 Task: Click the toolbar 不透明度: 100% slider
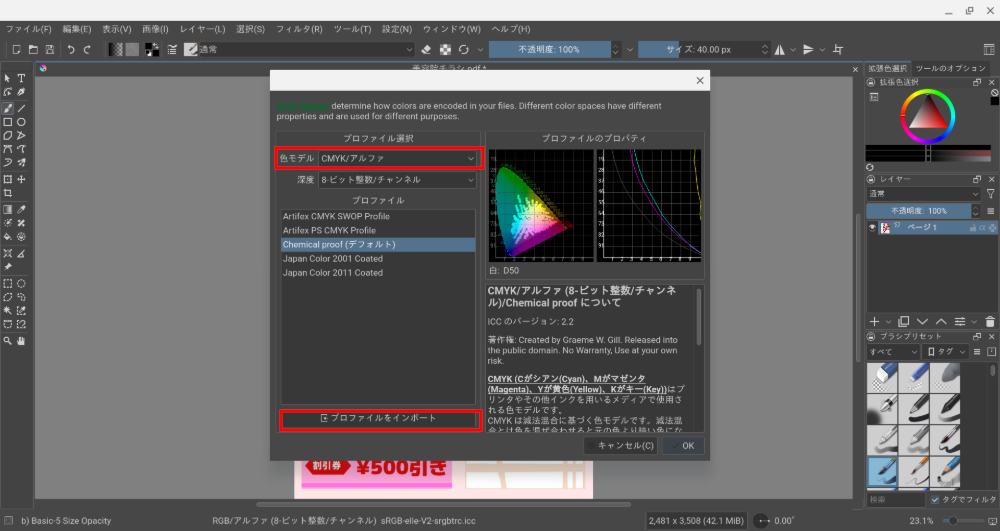point(550,49)
